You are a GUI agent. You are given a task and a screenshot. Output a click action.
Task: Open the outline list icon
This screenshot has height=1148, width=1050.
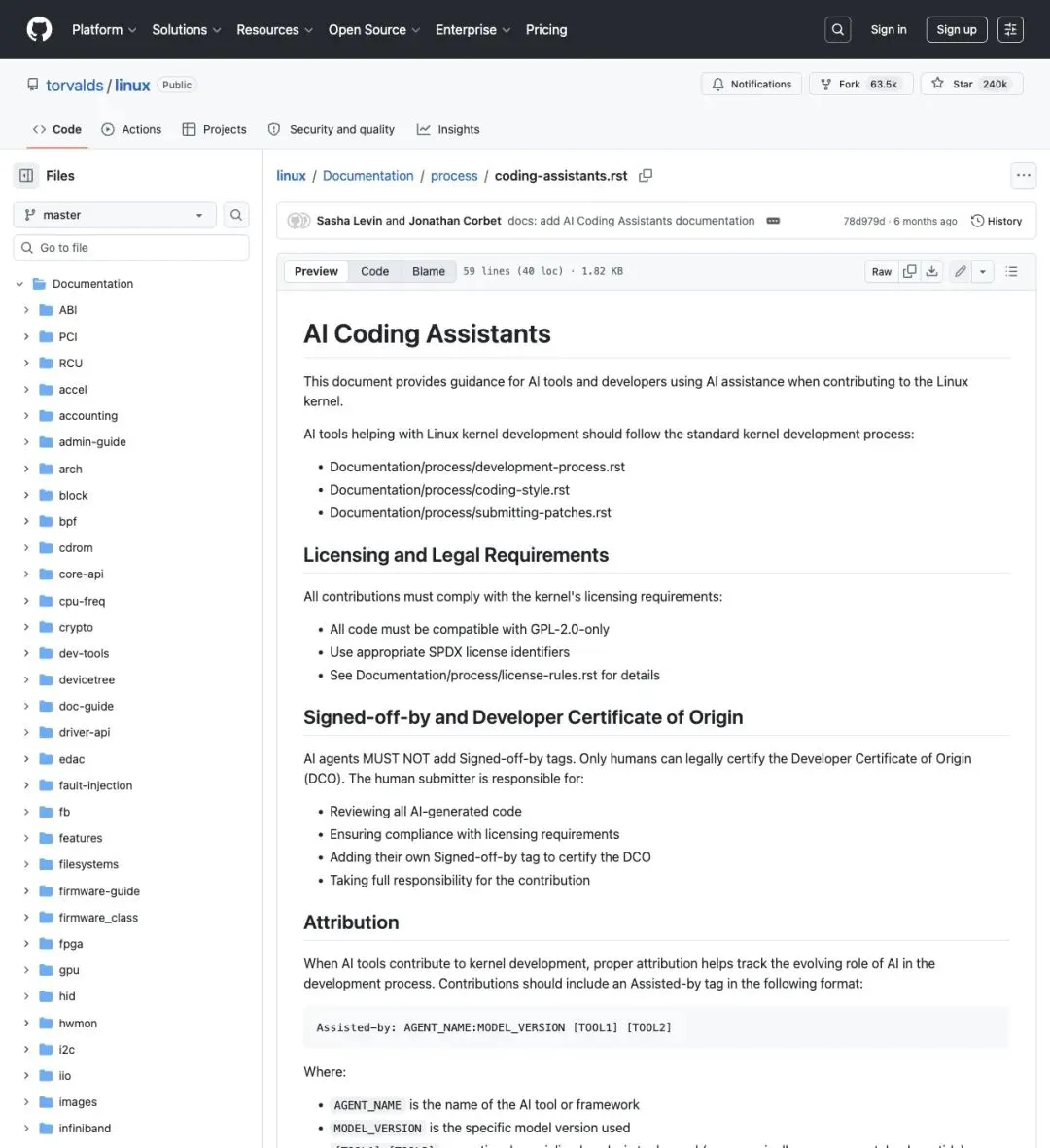1011,271
